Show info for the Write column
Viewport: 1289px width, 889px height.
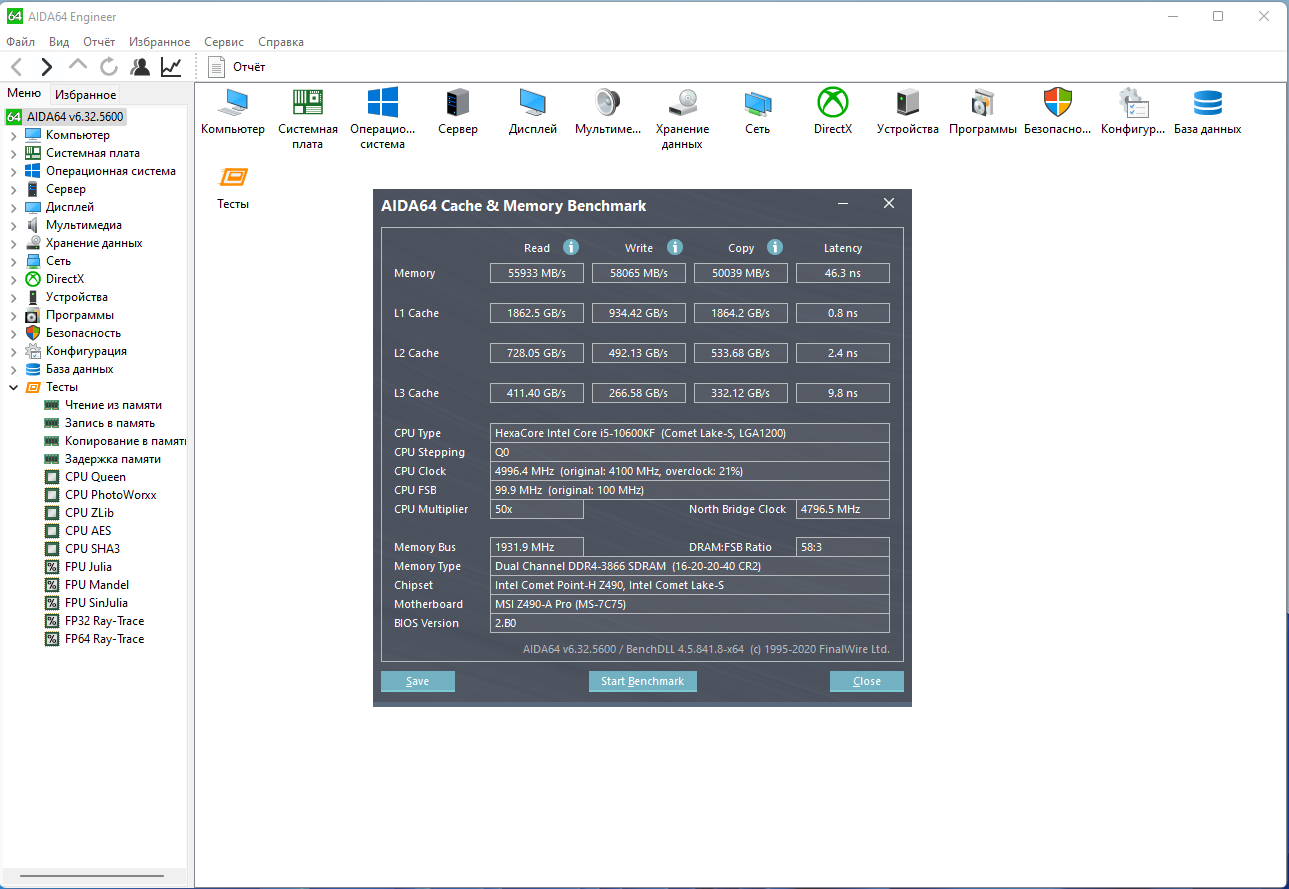[x=675, y=248]
